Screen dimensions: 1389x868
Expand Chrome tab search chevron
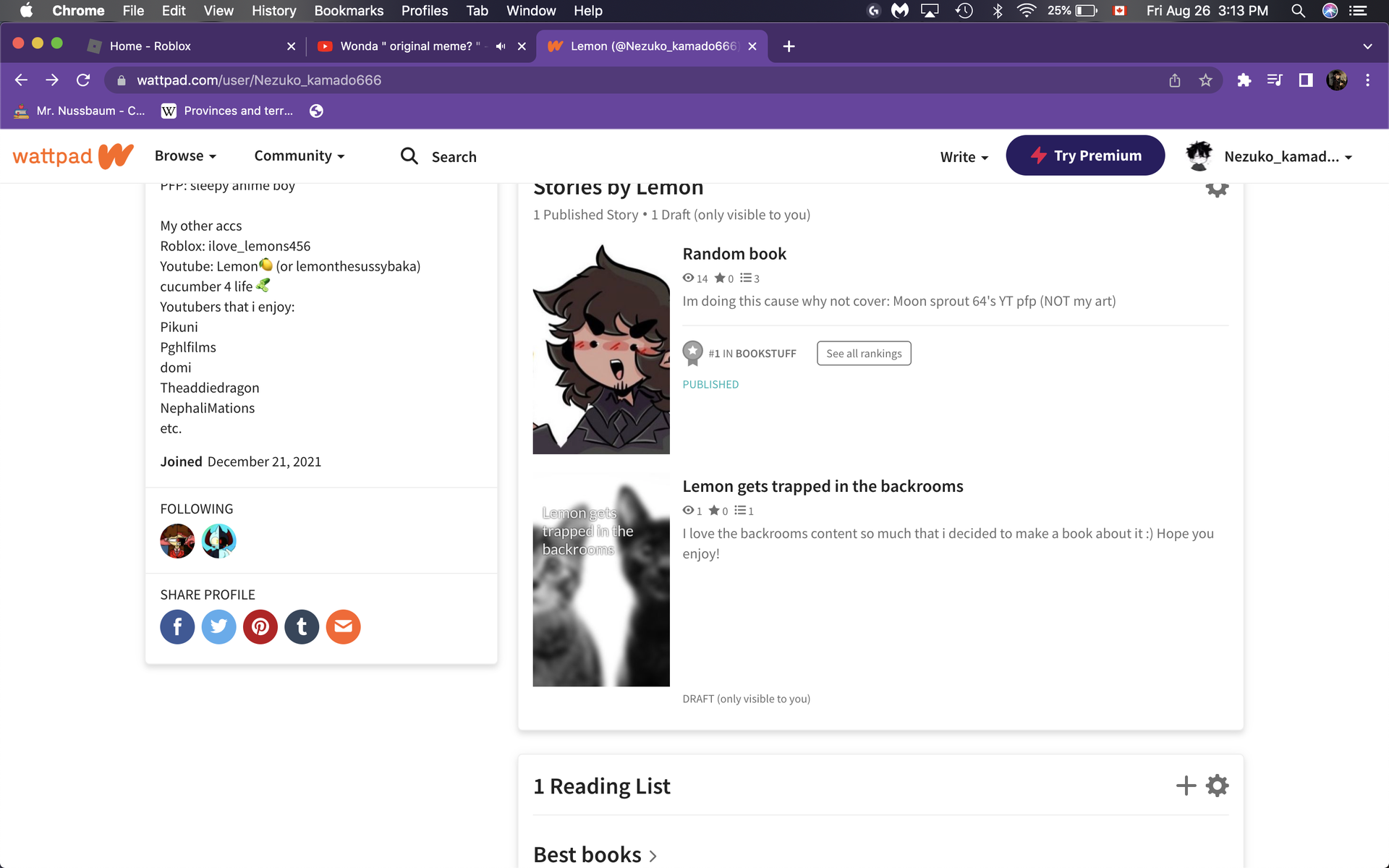click(1367, 46)
